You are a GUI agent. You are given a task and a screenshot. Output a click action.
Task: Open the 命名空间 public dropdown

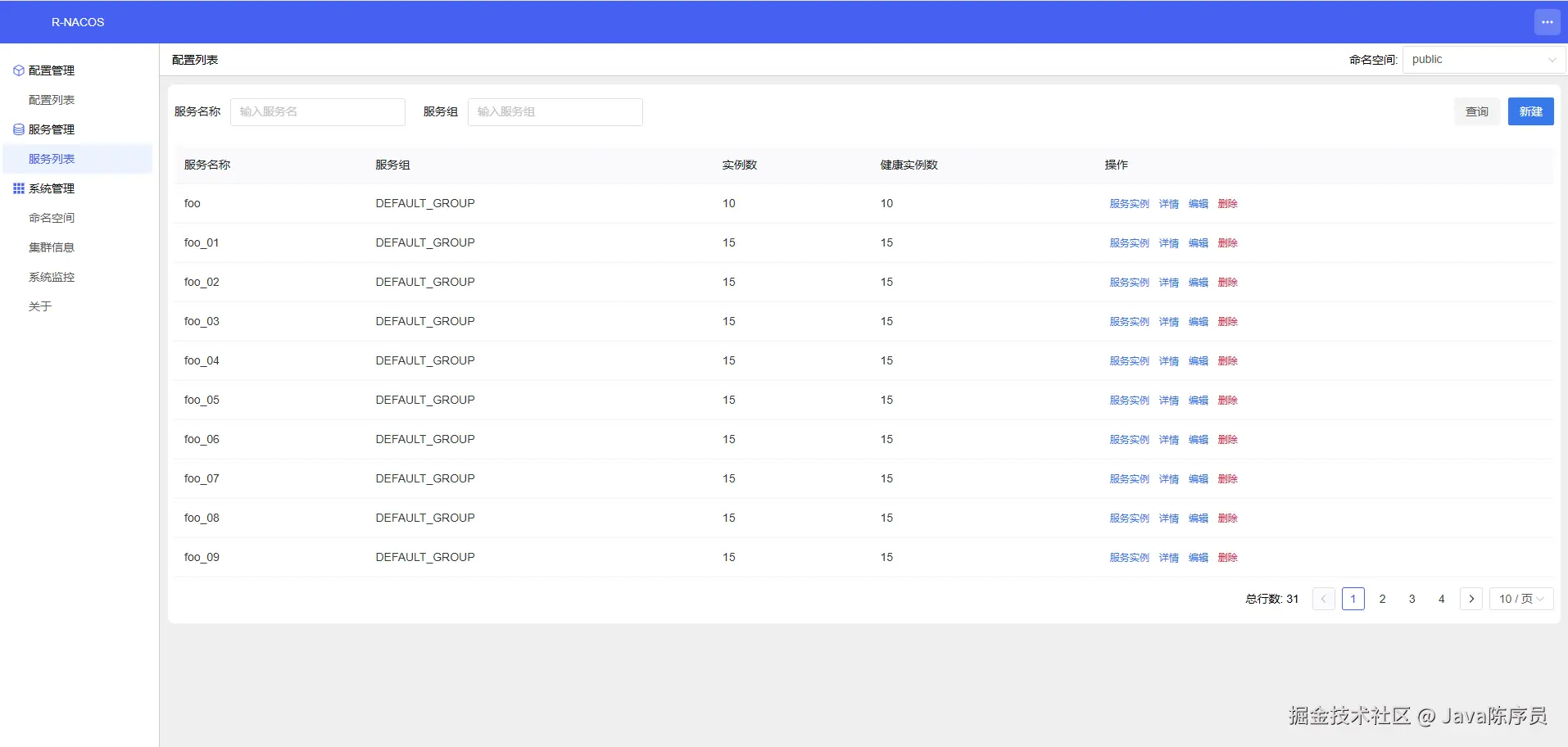1484,60
